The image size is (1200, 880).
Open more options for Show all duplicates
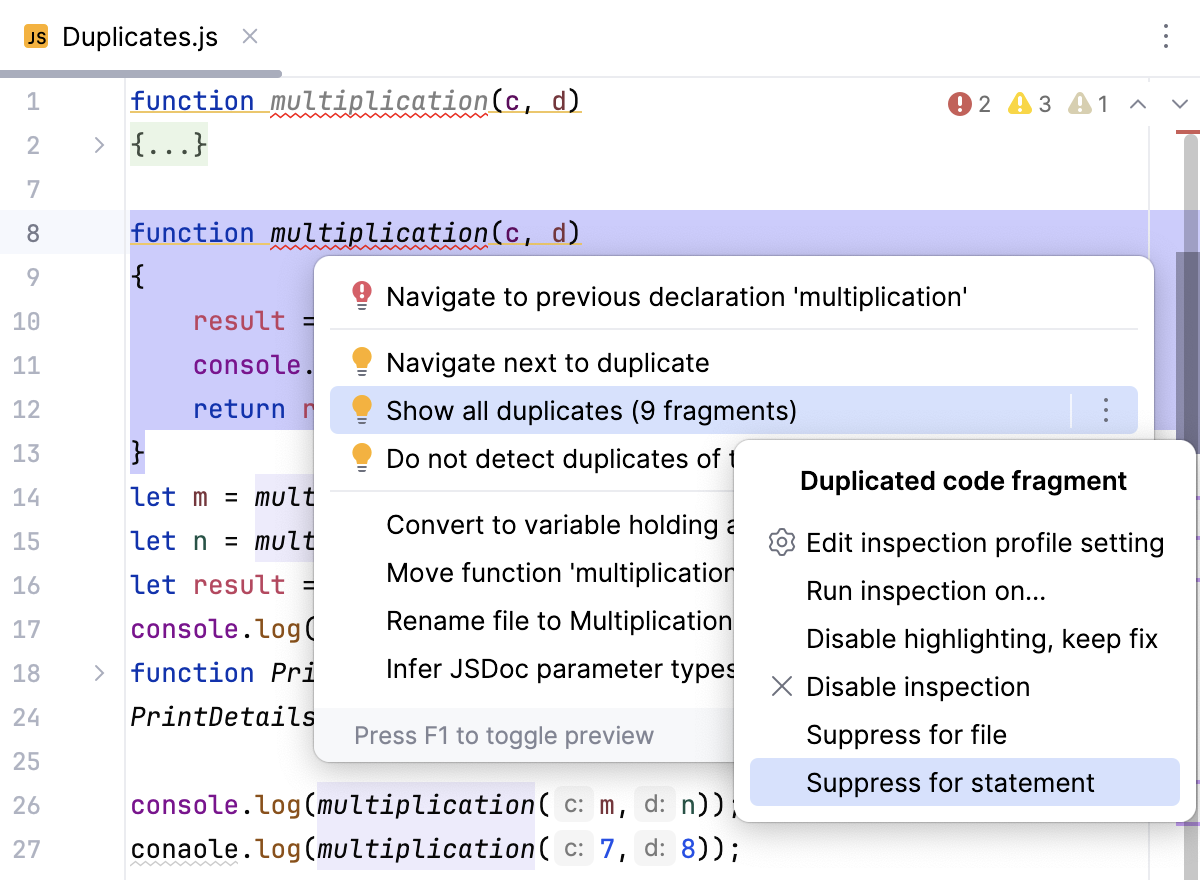[x=1105, y=410]
